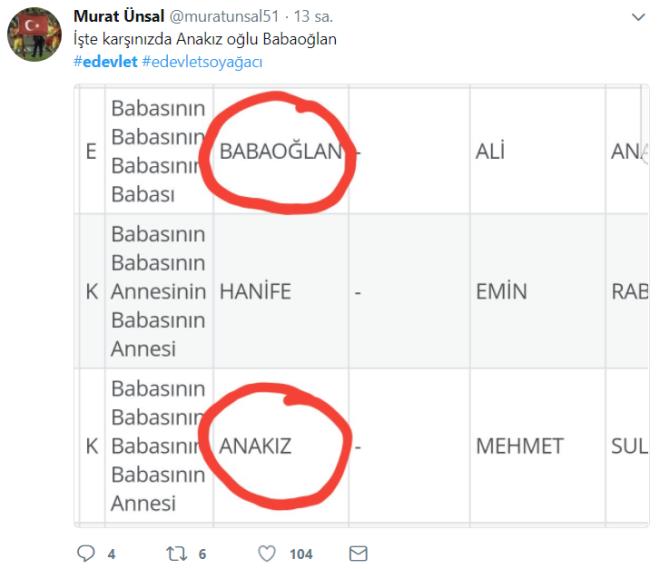Select the EMİN cell in the table
Screen dimensions: 660x569
501,292
